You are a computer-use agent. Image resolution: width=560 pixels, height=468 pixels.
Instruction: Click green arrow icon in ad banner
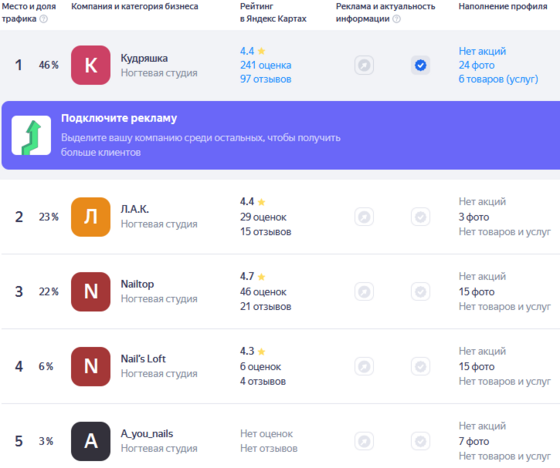pyautogui.click(x=31, y=135)
